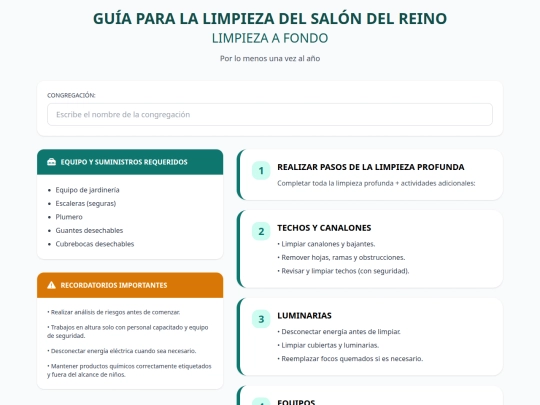Image resolution: width=540 pixels, height=405 pixels.
Task: Click the list item 'Escaleras (seguras)'
Action: (86, 203)
